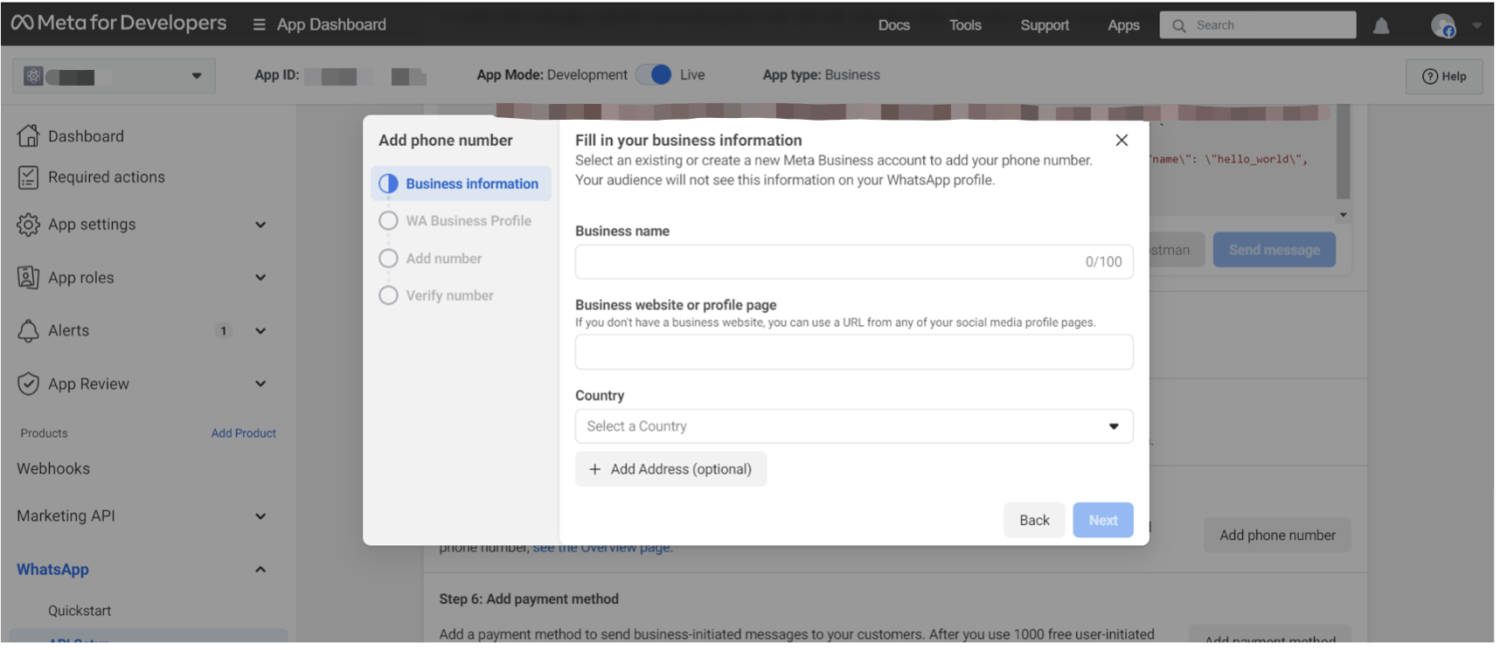Click the Required actions checklist icon

click(29, 177)
